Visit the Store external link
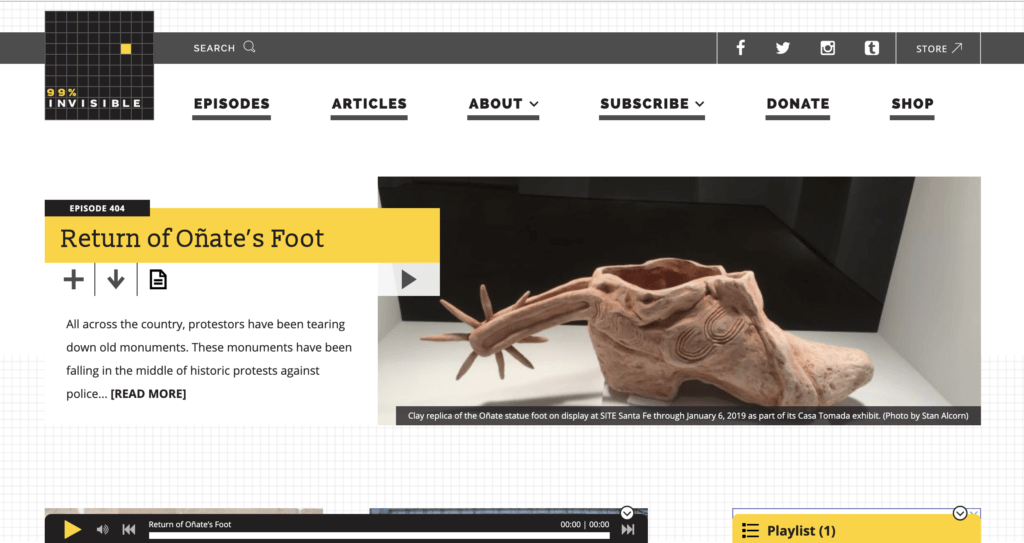1024x543 pixels. 938,48
